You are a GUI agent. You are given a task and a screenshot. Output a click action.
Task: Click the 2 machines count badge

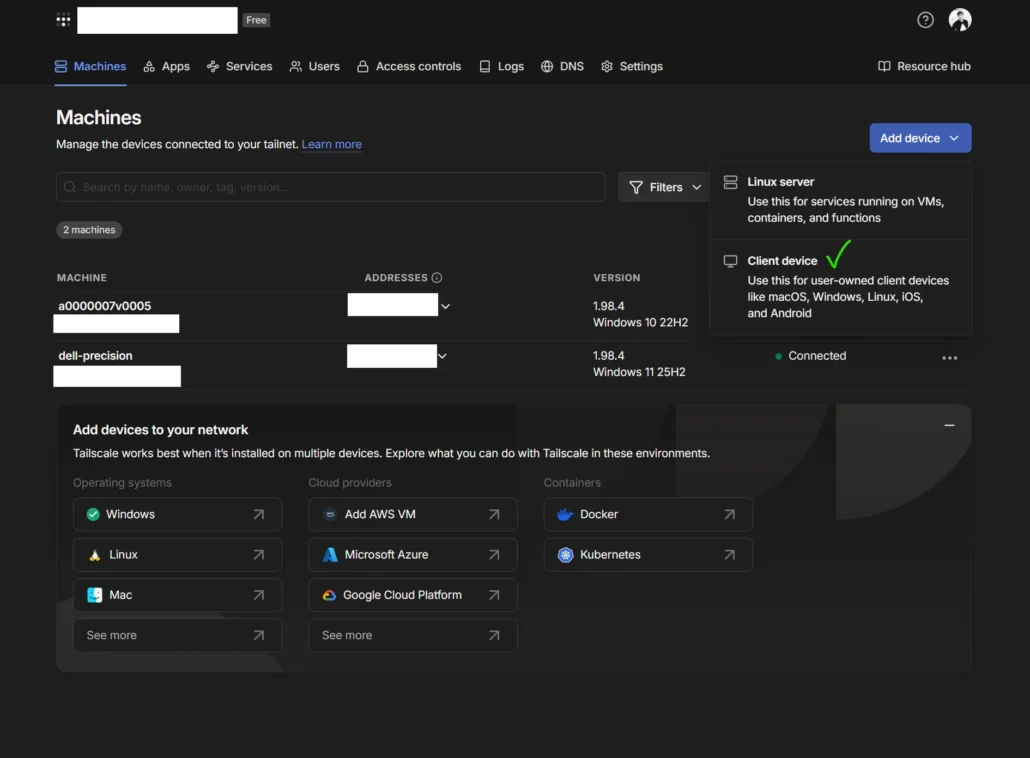[x=89, y=230]
